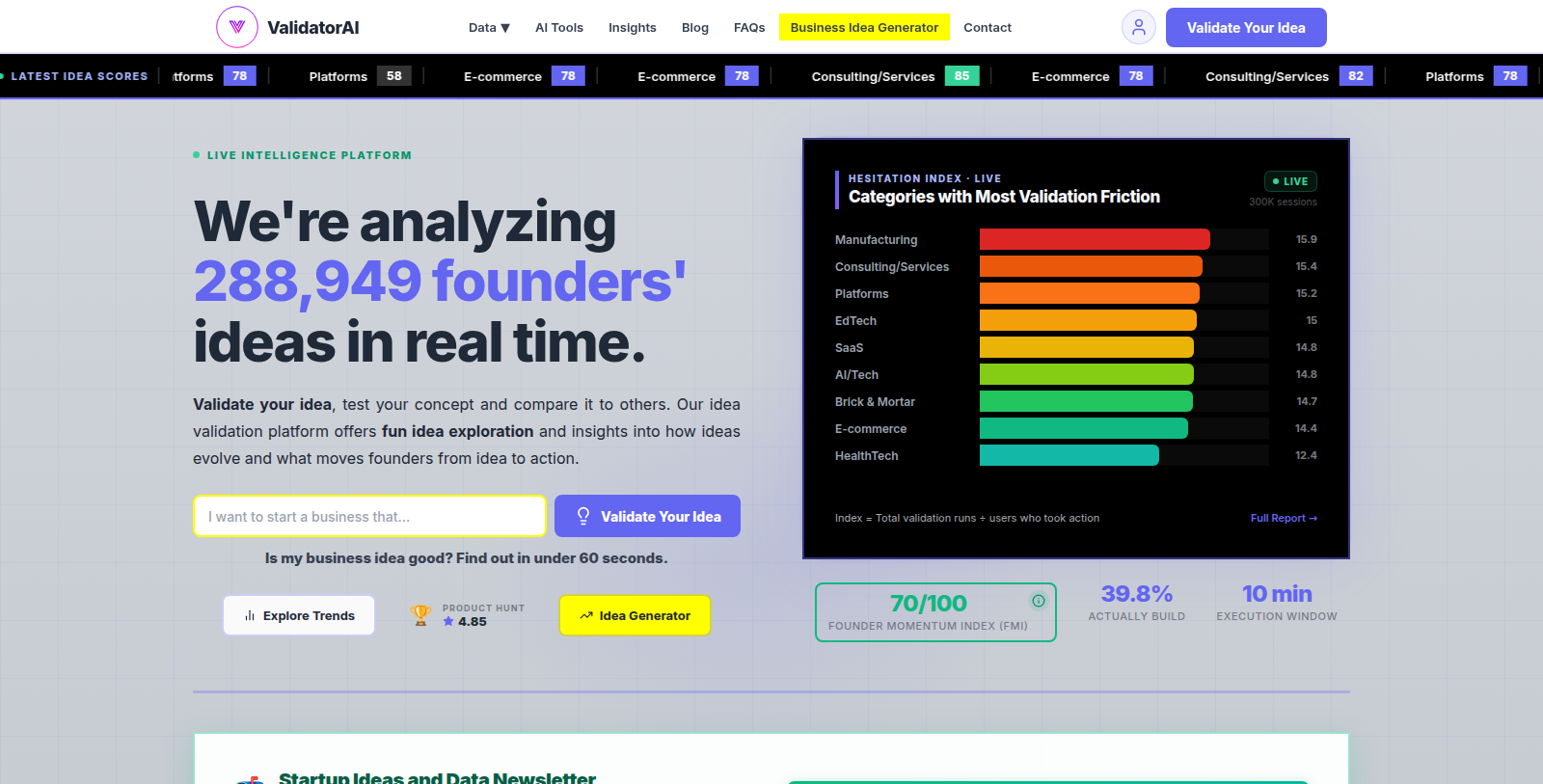Click the ValidatorAI brand name text
The image size is (1543, 784).
(313, 28)
